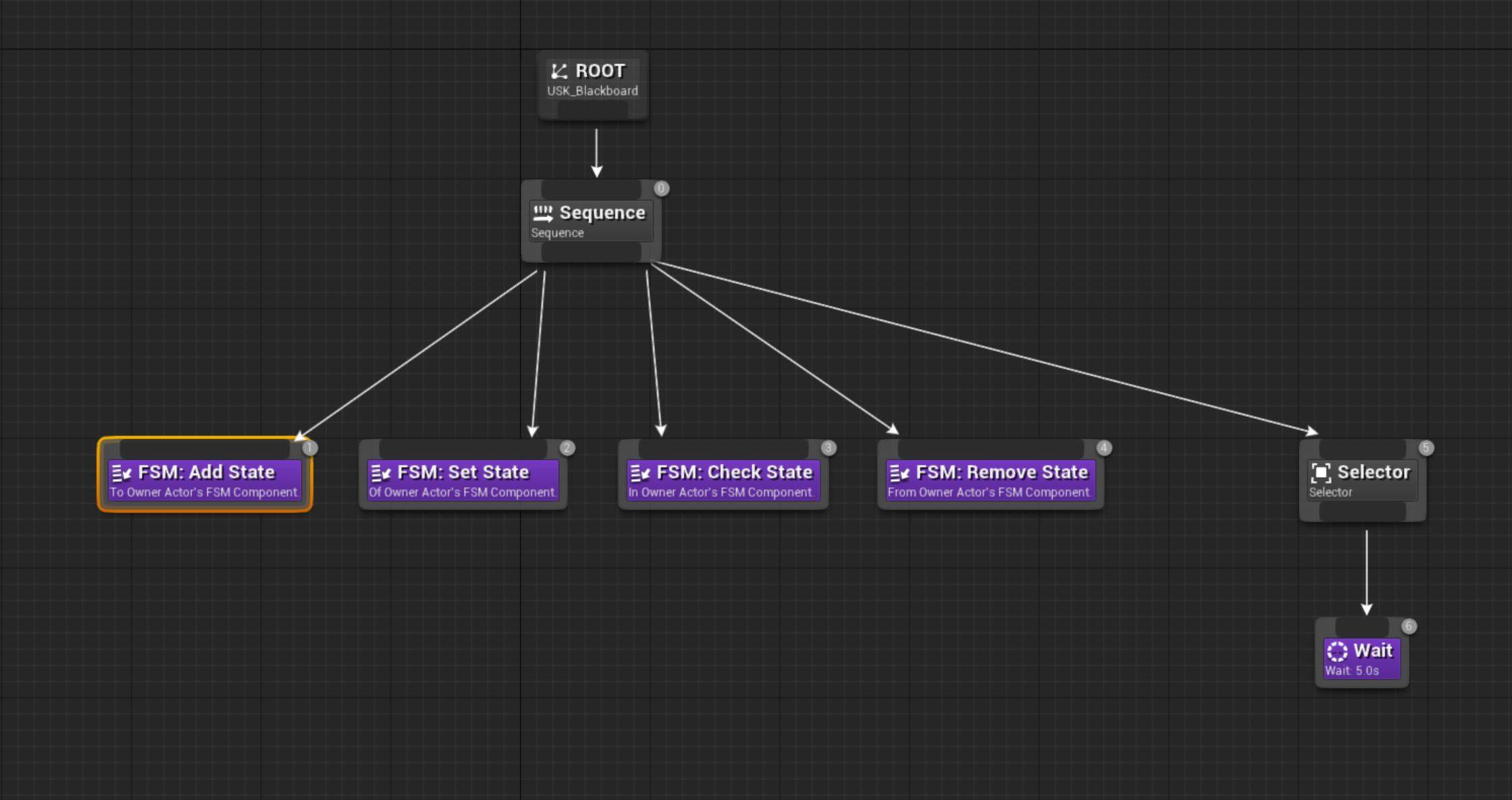Select the Sequence composite node label
This screenshot has width=1512, height=800.
click(x=602, y=213)
